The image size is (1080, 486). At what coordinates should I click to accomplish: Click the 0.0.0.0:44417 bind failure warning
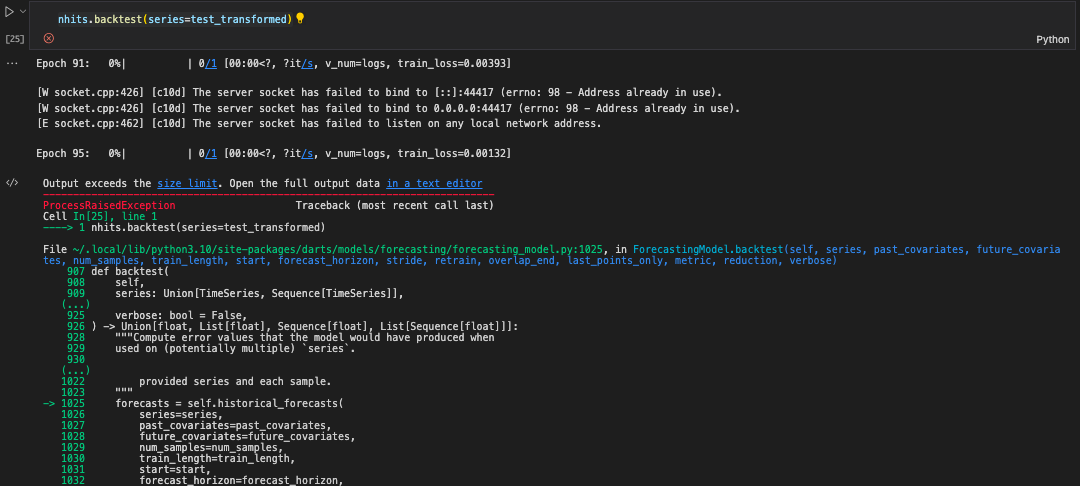[388, 108]
